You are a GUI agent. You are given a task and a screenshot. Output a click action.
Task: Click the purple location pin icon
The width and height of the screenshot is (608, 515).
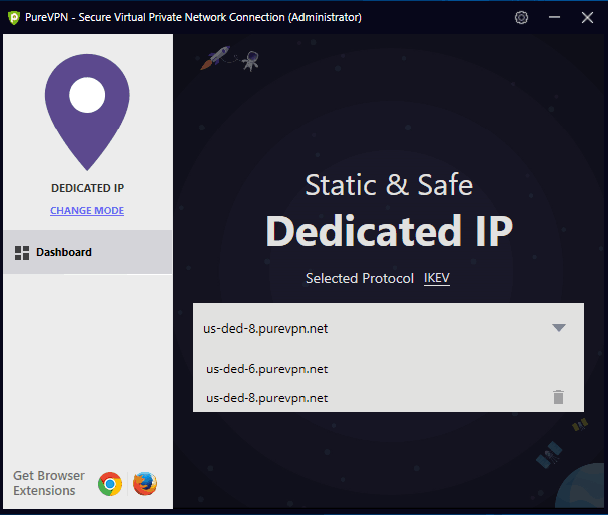[x=87, y=112]
